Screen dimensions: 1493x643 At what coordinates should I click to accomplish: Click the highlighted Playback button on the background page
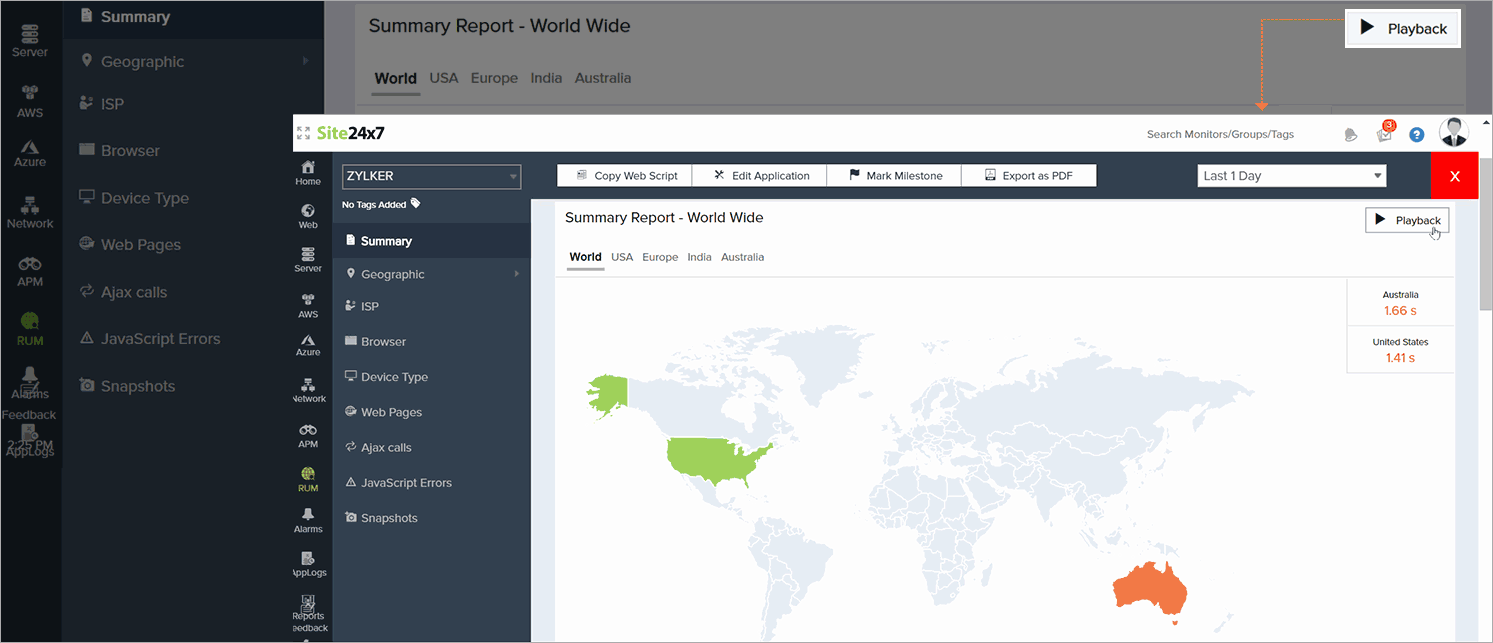coord(1404,29)
